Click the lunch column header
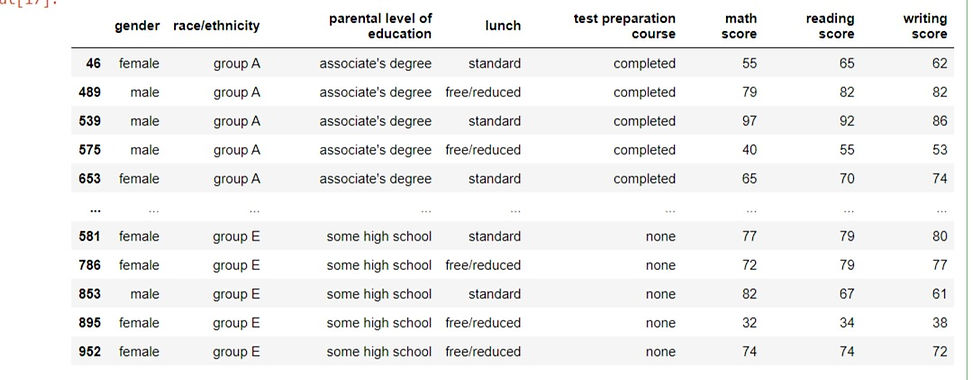This screenshot has width=980, height=380. point(503,26)
